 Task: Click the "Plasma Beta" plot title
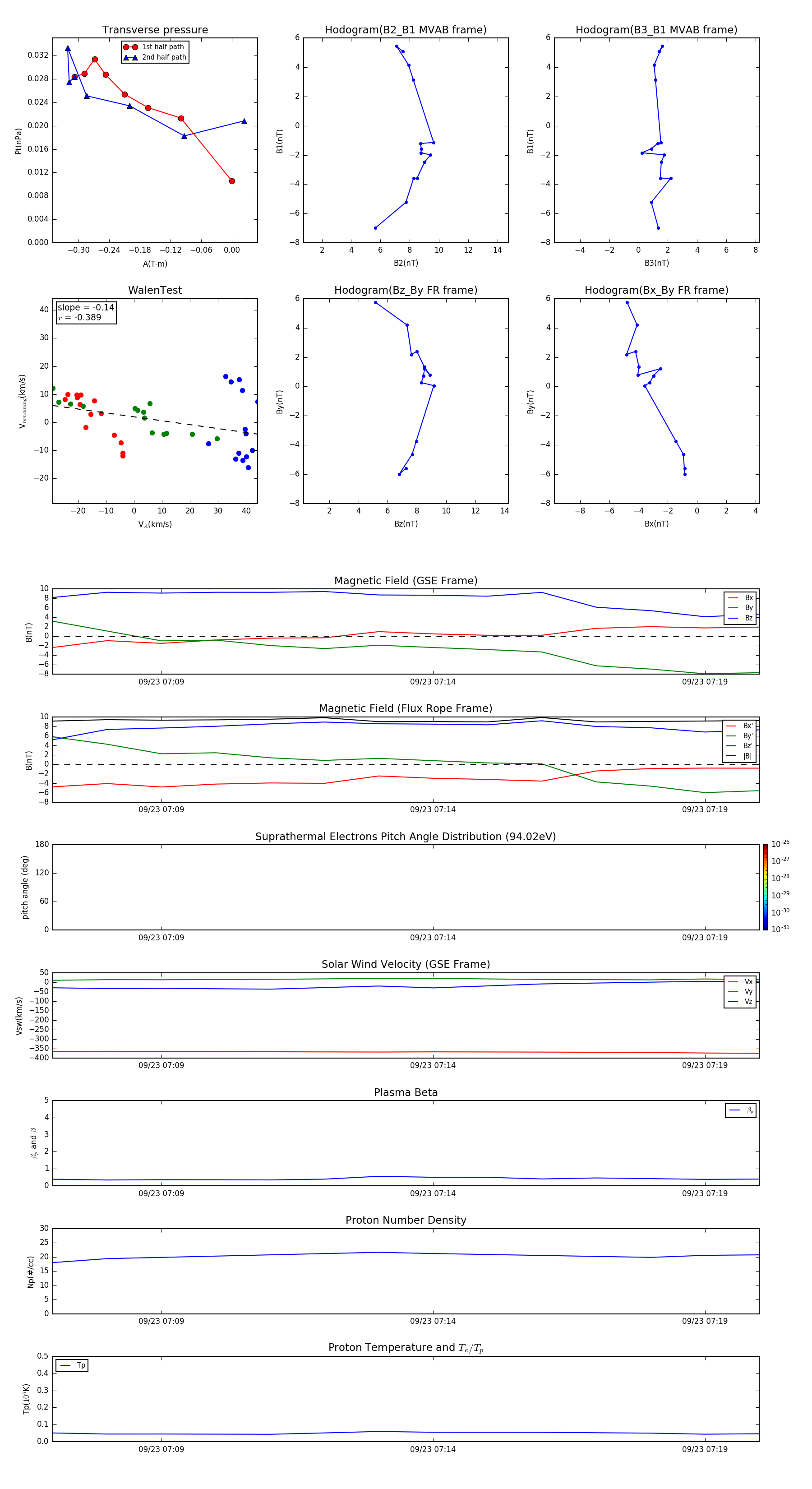(406, 1092)
